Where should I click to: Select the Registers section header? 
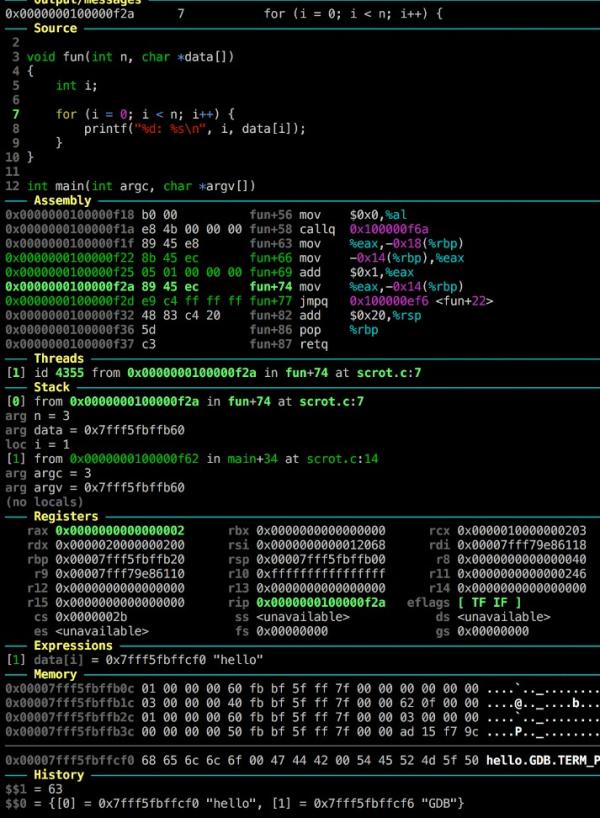(x=66, y=516)
